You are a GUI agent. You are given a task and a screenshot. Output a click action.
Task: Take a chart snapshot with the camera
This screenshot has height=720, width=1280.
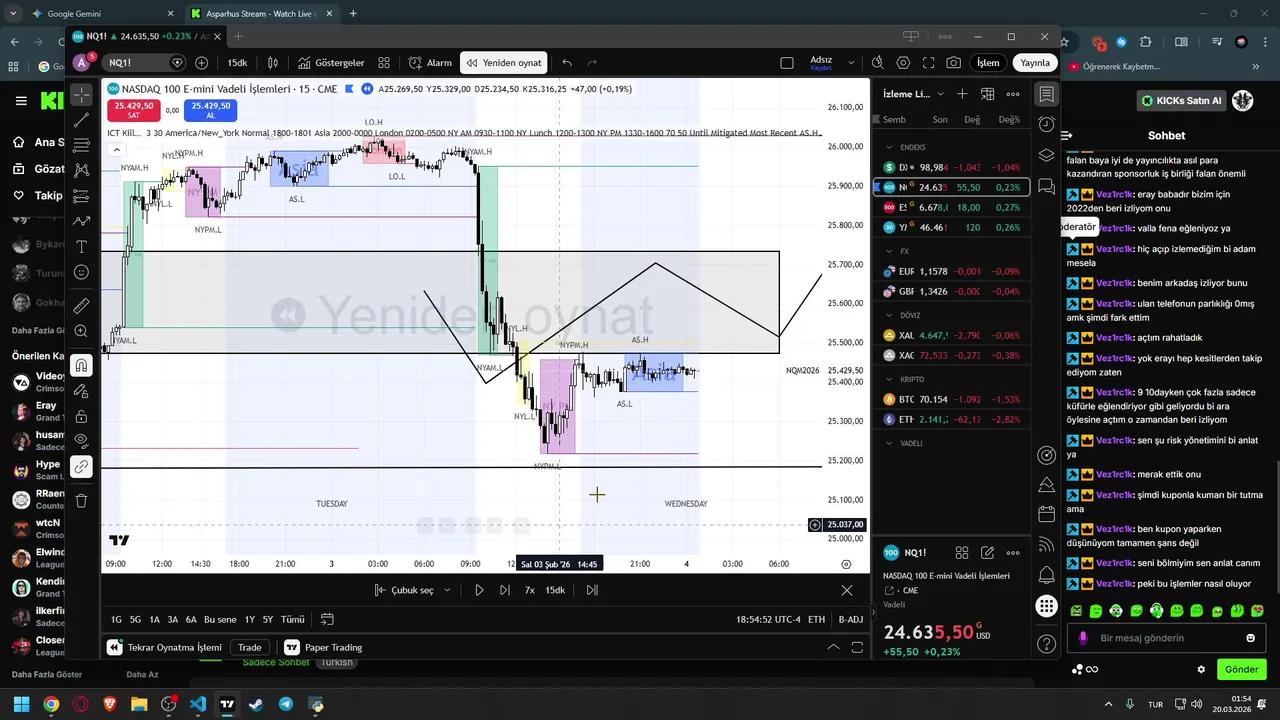pyautogui.click(x=954, y=62)
